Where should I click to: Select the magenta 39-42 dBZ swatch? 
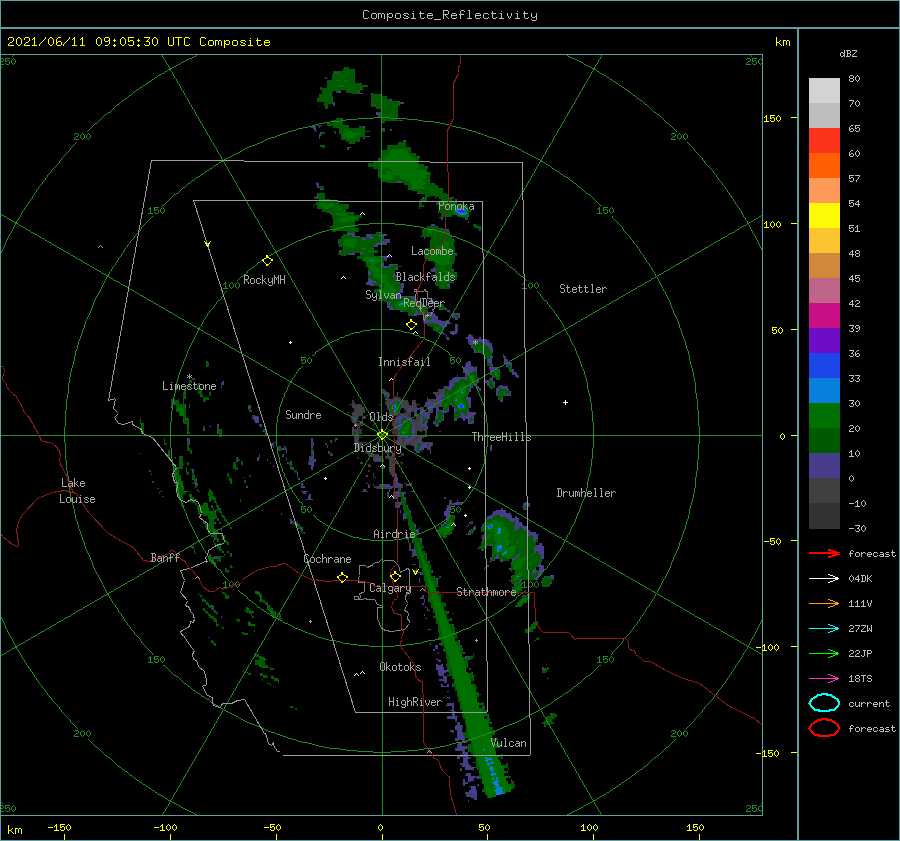click(x=824, y=316)
